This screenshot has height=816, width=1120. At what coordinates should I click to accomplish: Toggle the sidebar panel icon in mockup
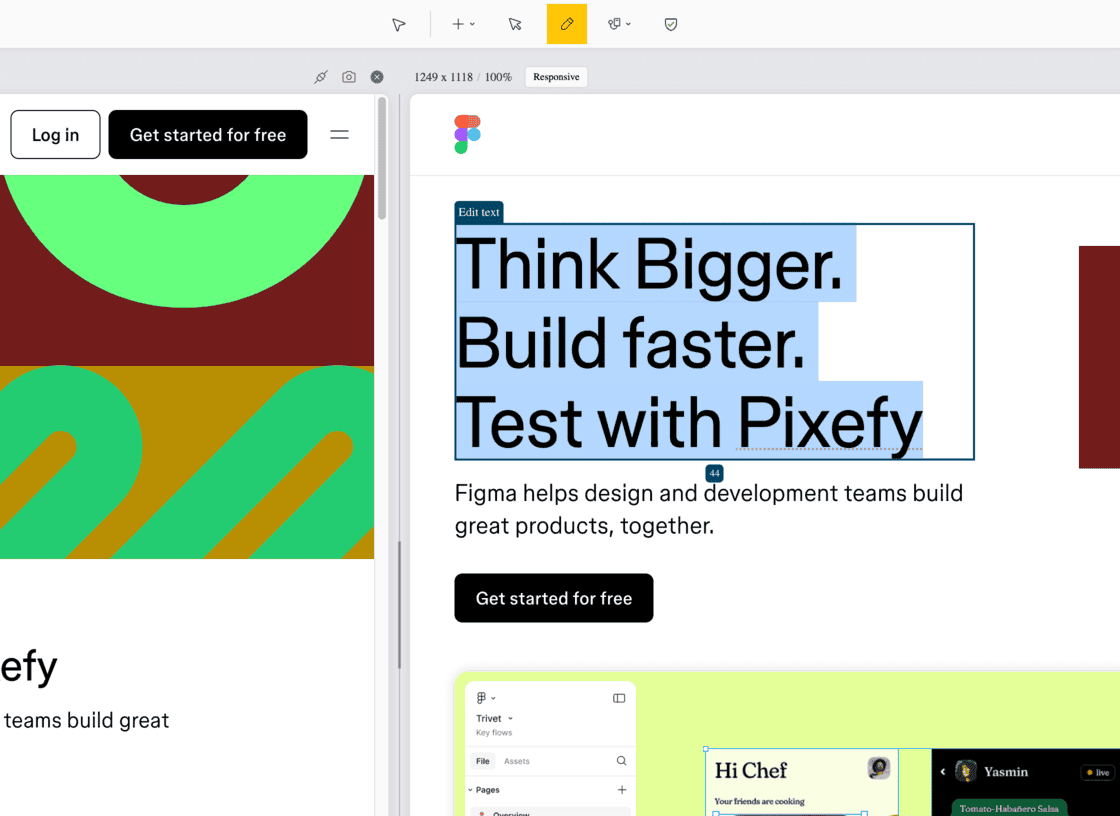[x=619, y=698]
